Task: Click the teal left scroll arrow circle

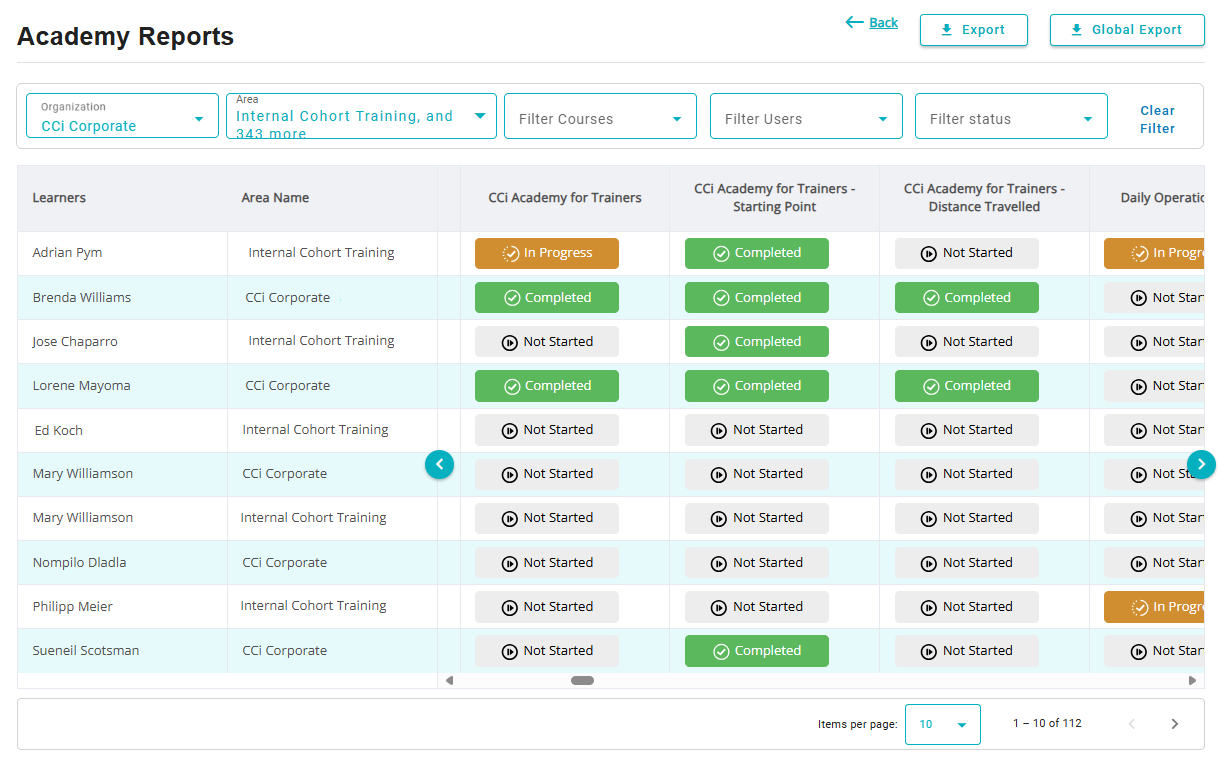Action: click(439, 464)
